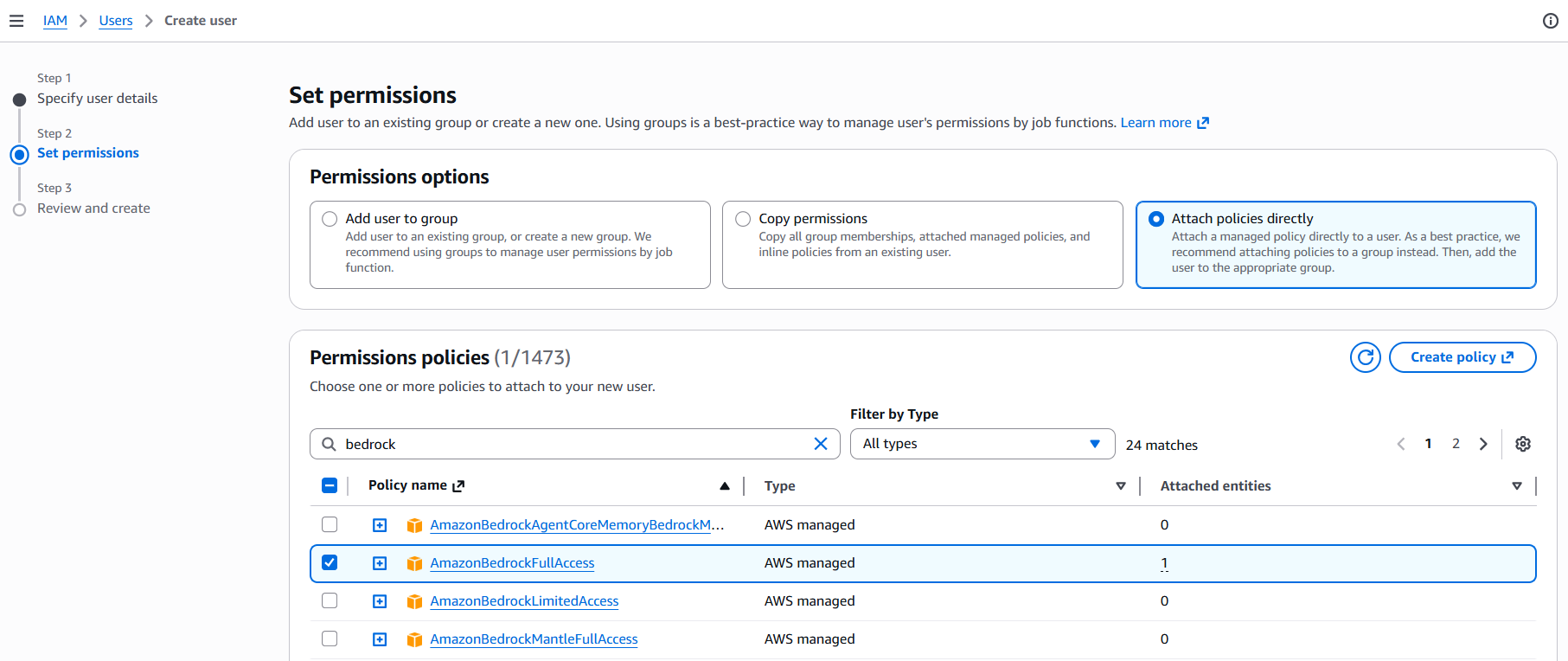The height and width of the screenshot is (661, 1568).
Task: Open the Learn more link
Action: 1163,123
